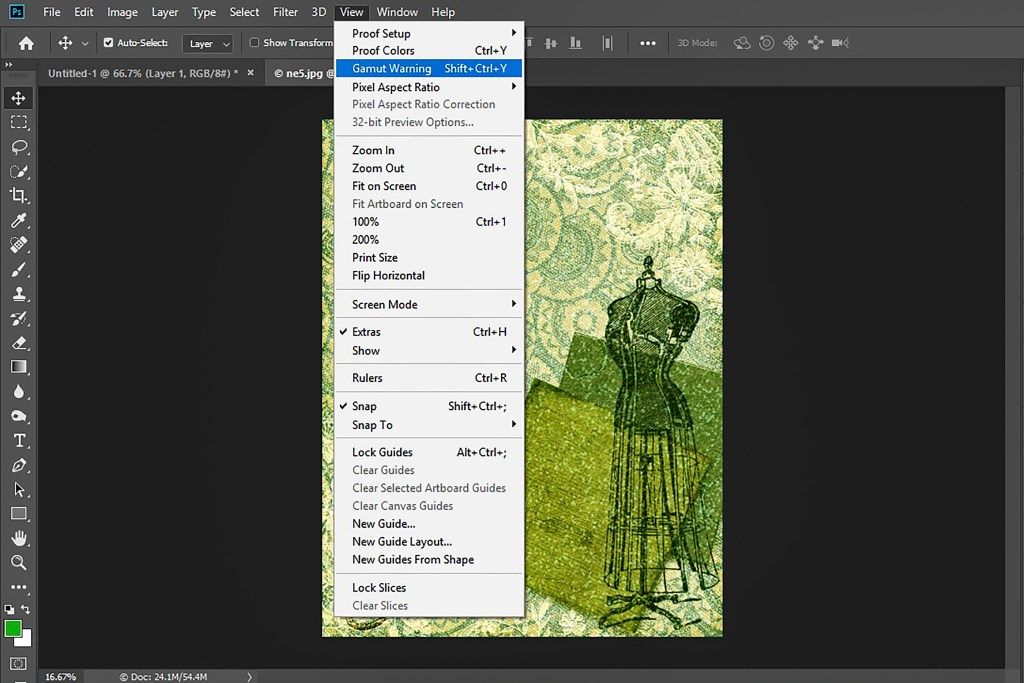Enable Show Transform Controls checkbox
The height and width of the screenshot is (683, 1024).
(254, 43)
